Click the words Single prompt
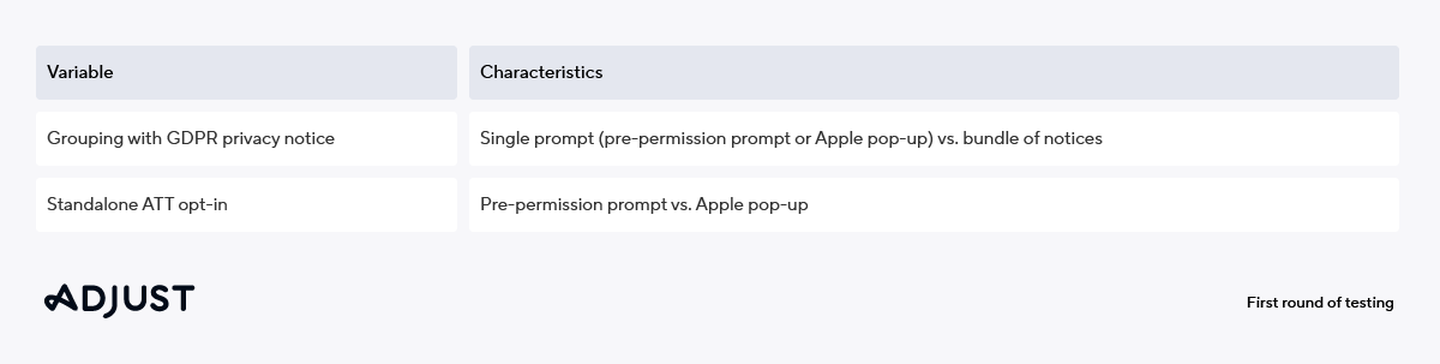The height and width of the screenshot is (364, 1440). (x=535, y=138)
